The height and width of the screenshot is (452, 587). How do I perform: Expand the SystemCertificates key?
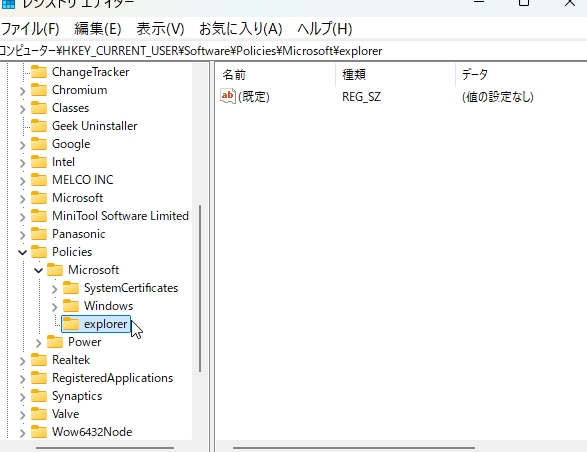pos(54,288)
